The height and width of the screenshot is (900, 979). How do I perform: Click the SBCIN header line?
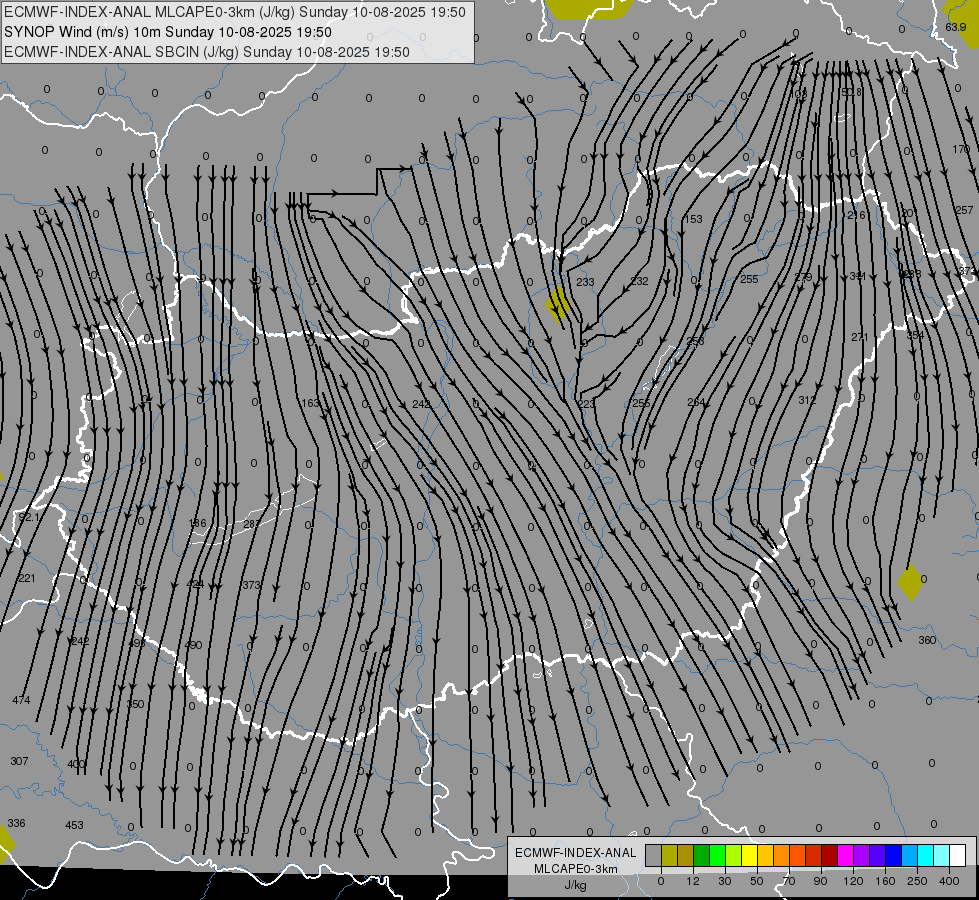point(207,52)
